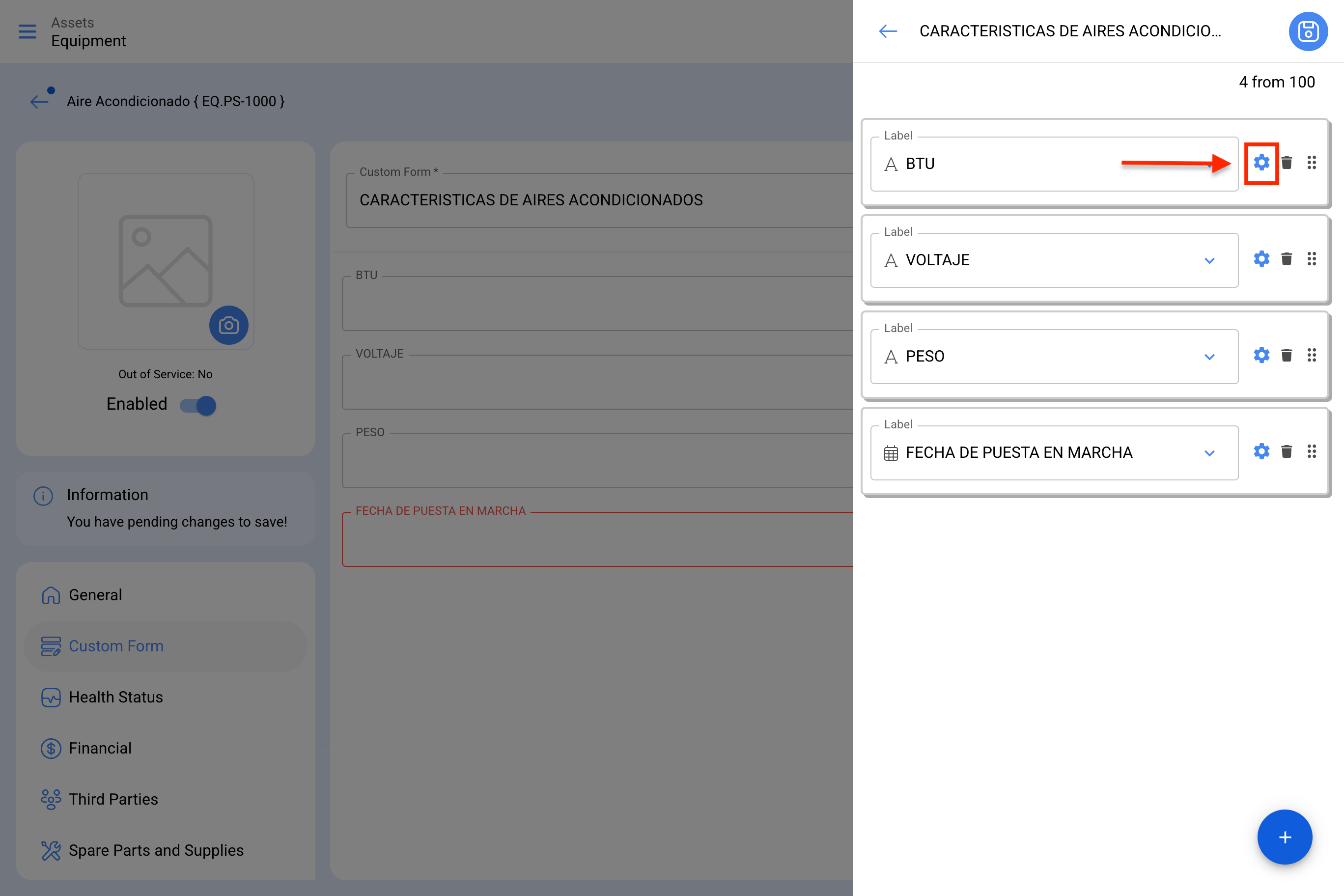
Task: Open the hamburger navigation menu
Action: [28, 31]
